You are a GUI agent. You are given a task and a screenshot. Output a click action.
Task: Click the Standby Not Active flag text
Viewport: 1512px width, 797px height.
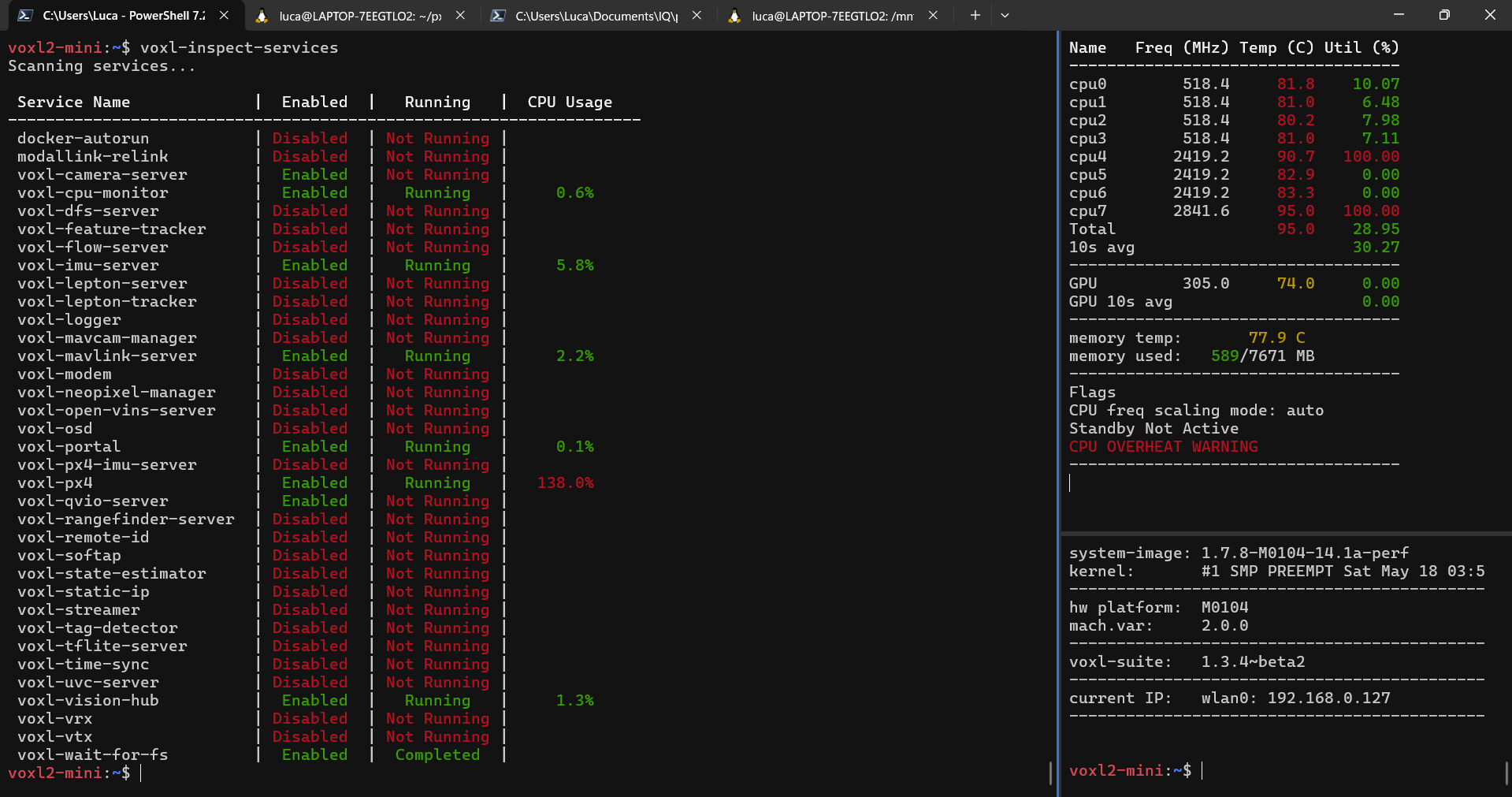click(x=1154, y=429)
